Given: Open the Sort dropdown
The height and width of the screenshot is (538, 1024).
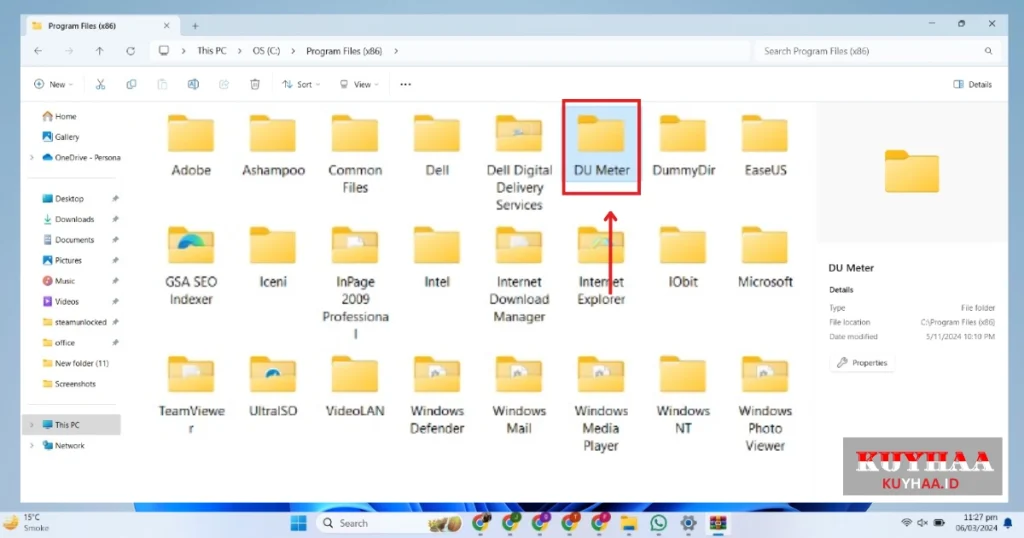Looking at the screenshot, I should point(301,84).
